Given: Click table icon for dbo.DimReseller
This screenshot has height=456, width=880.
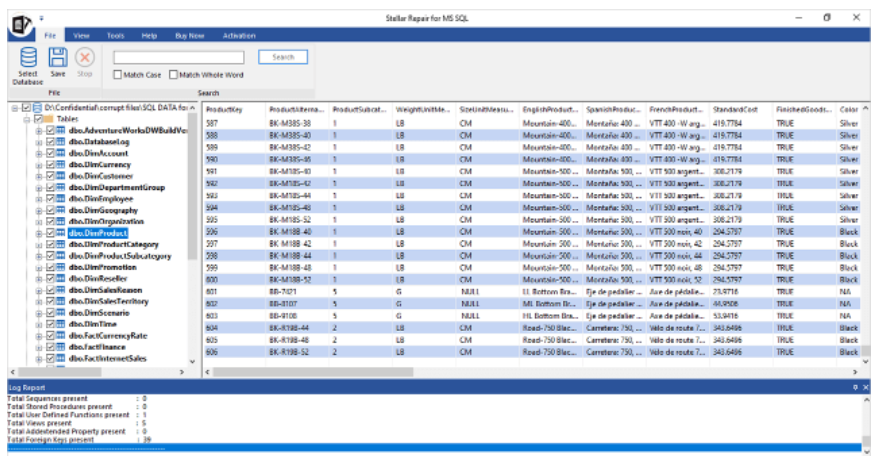Looking at the screenshot, I should tap(60, 279).
